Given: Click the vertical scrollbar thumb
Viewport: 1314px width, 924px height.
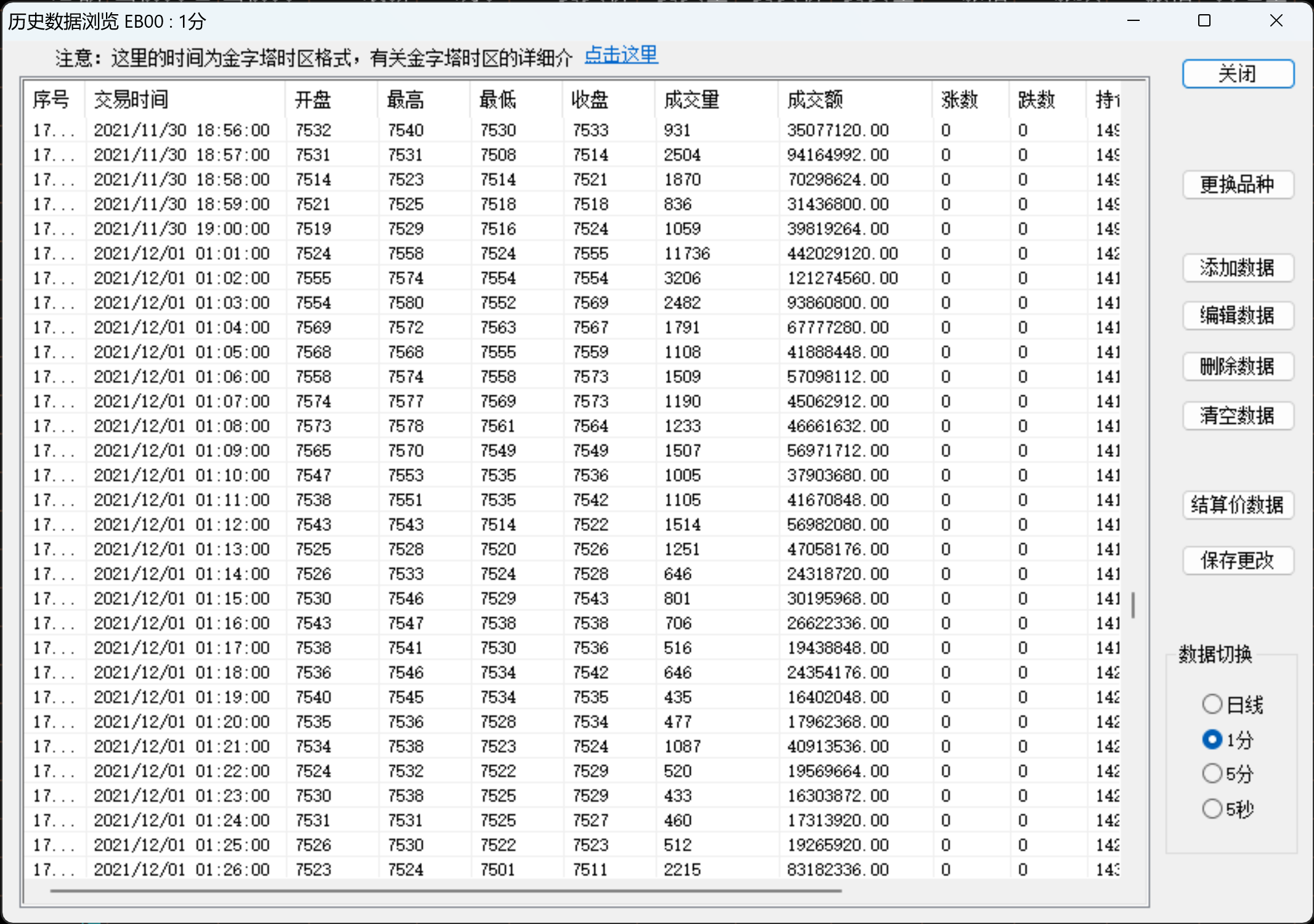Looking at the screenshot, I should (1133, 605).
